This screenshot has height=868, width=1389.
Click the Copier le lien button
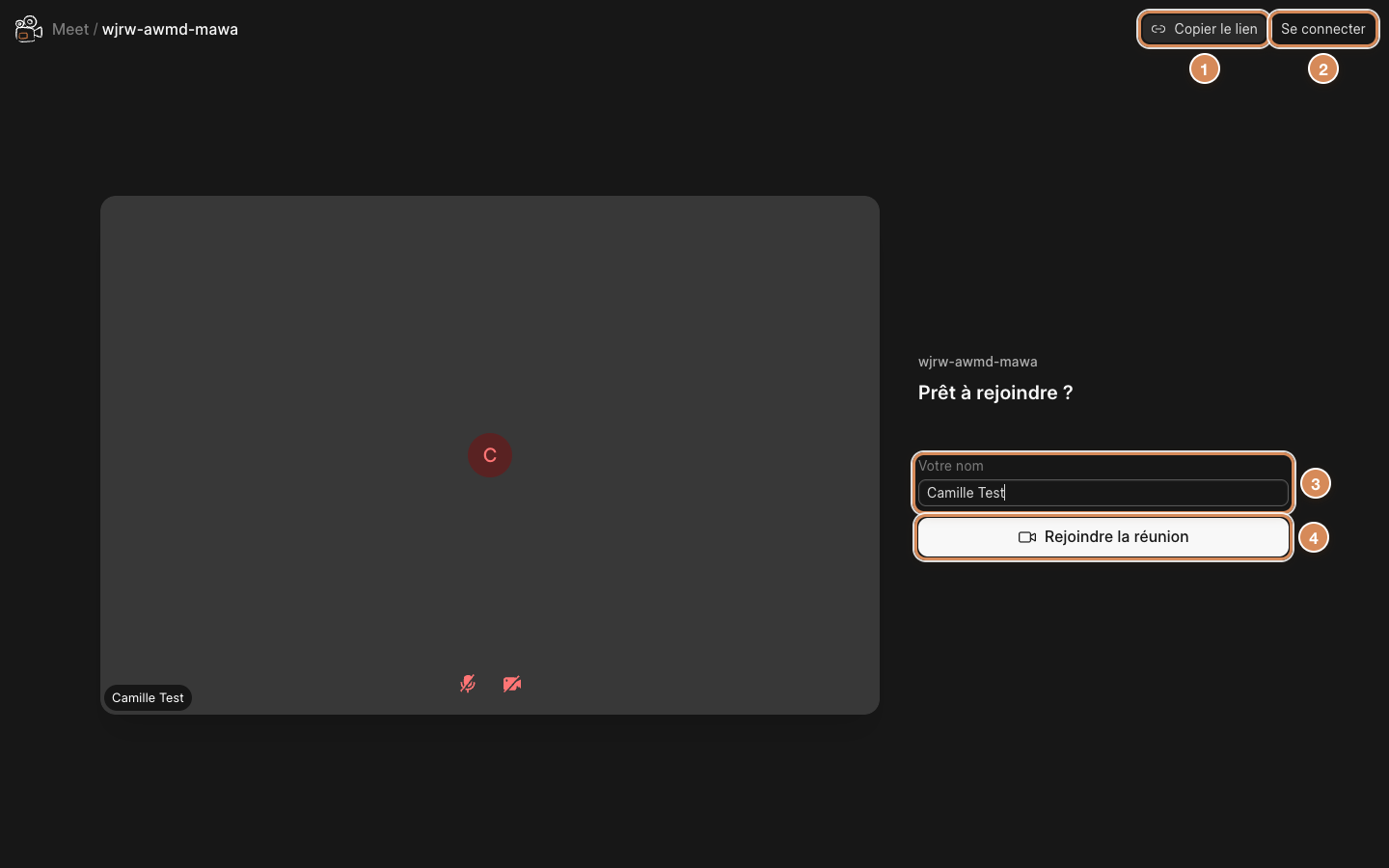pos(1204,29)
